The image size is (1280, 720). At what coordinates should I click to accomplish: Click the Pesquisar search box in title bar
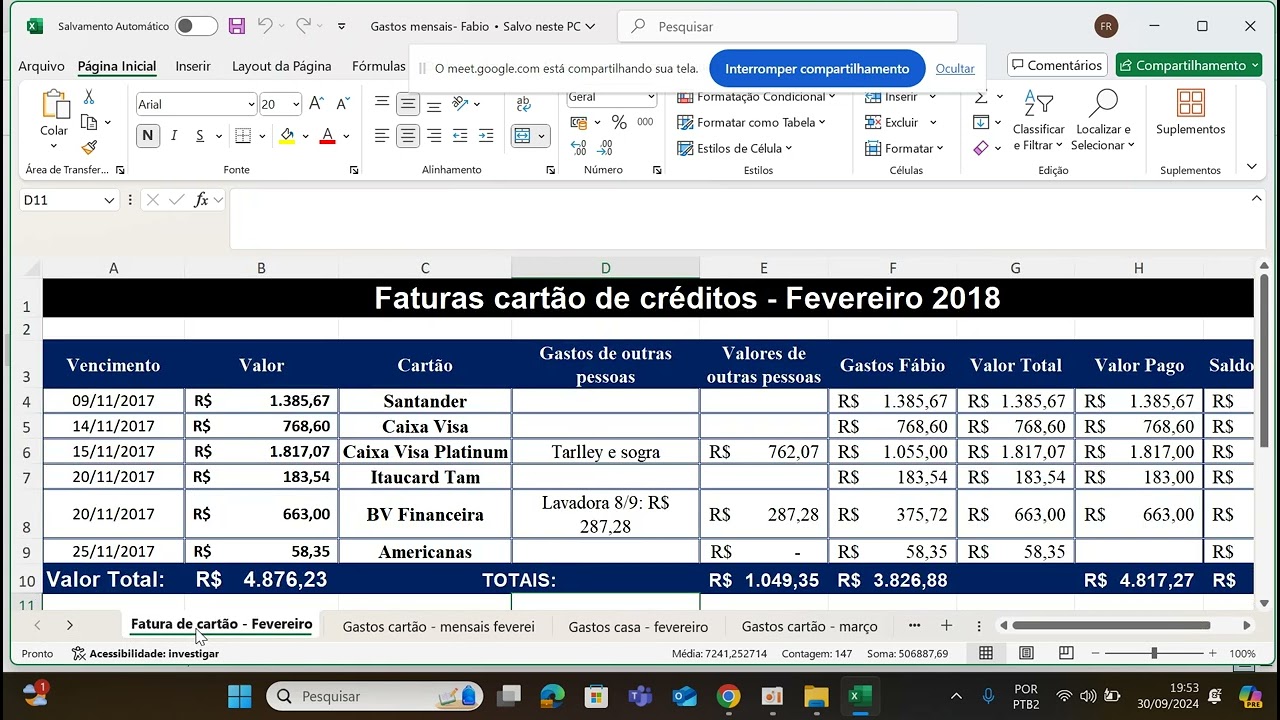(x=787, y=27)
